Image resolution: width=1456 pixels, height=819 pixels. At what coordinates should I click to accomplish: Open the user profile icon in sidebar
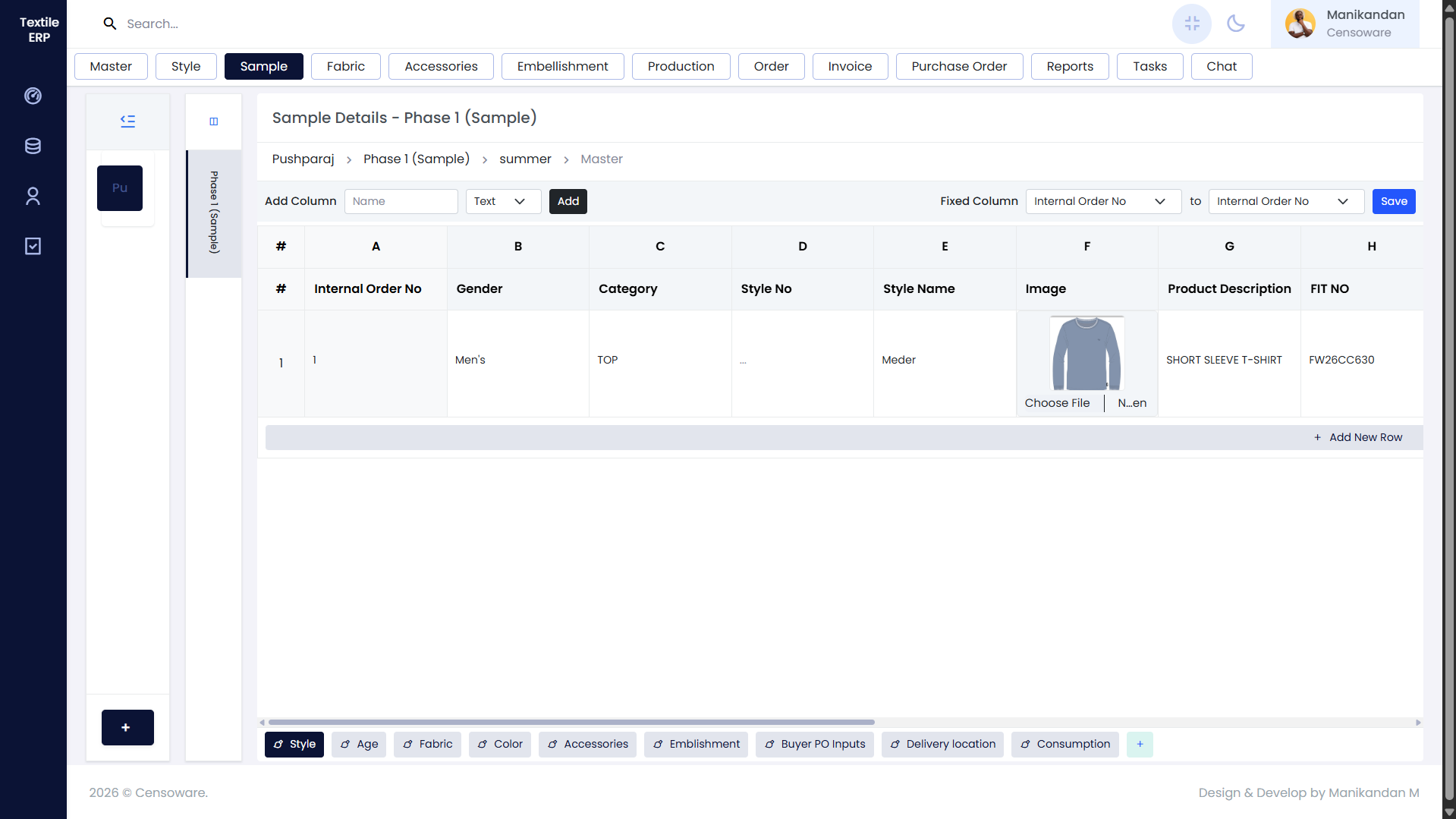tap(33, 196)
